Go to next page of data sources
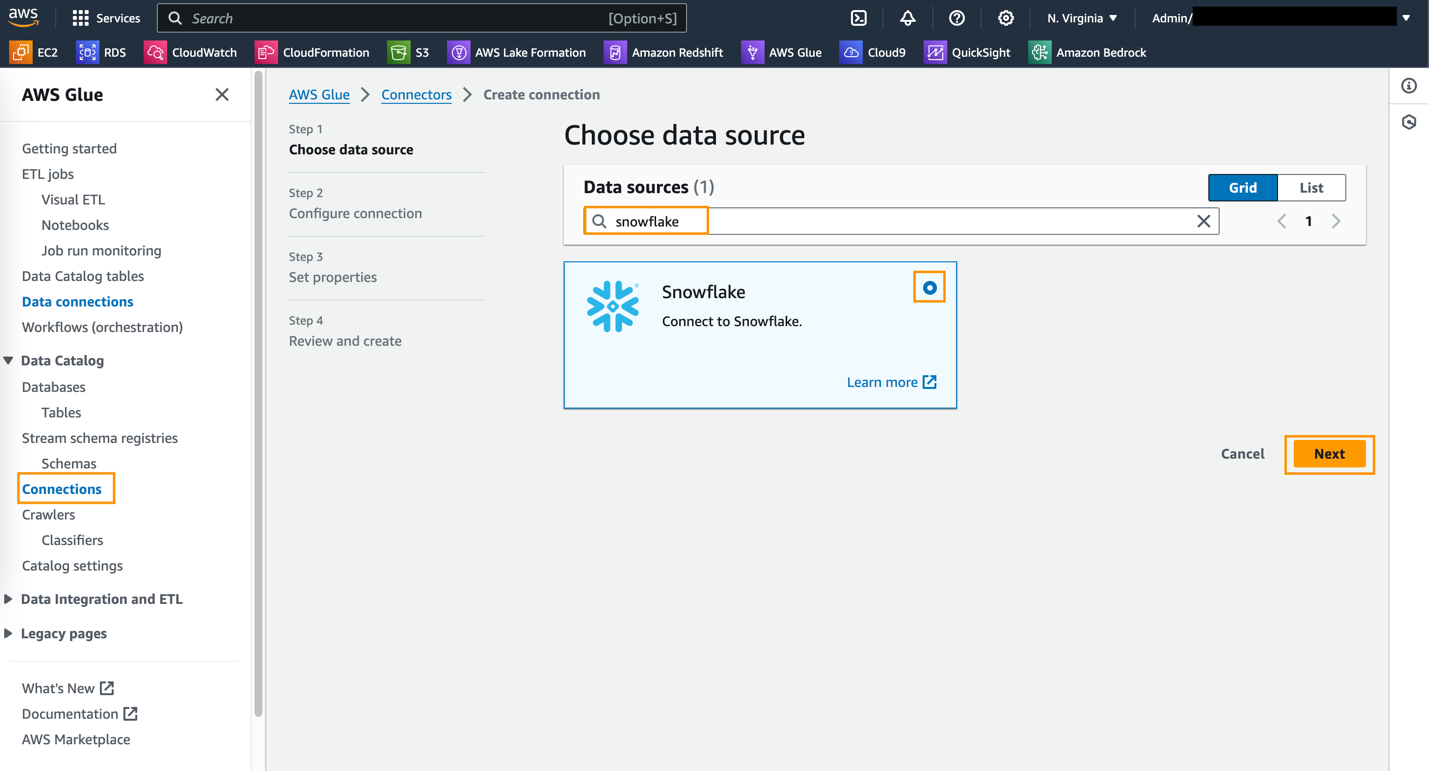 (x=1336, y=221)
